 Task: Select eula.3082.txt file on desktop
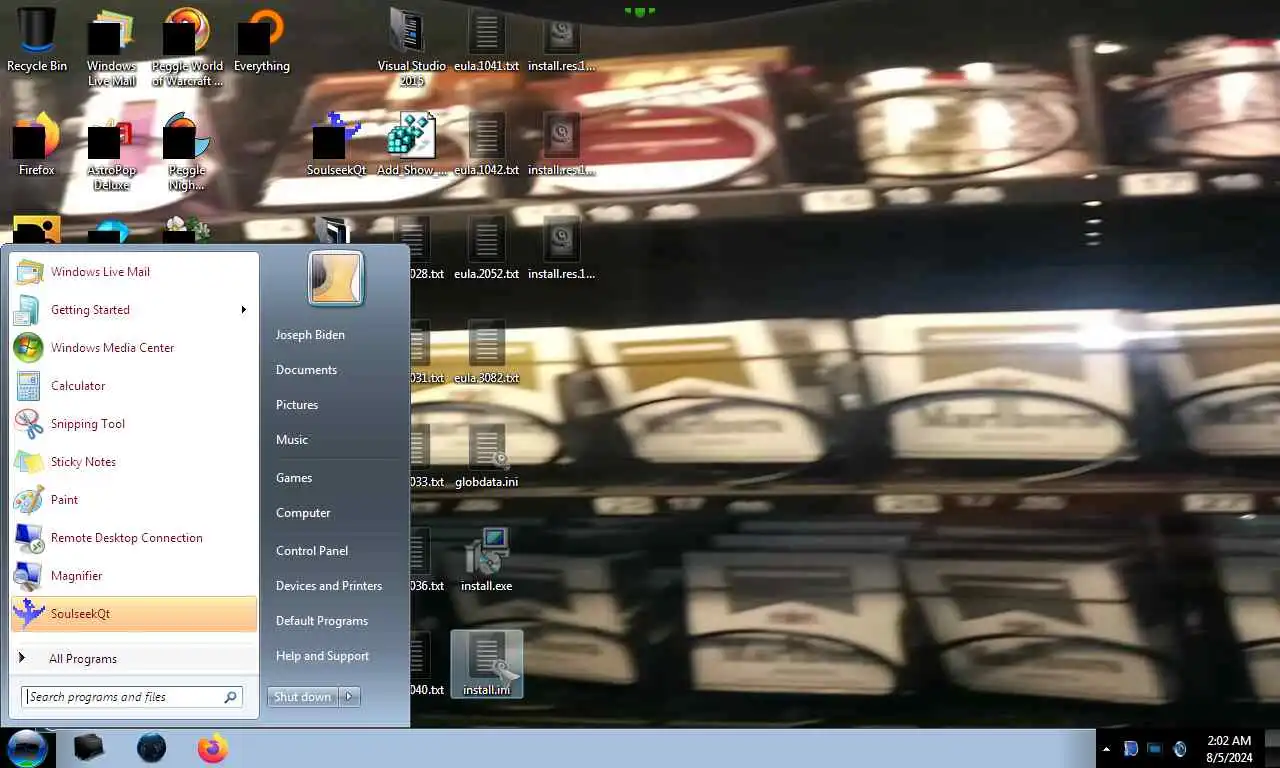(x=486, y=353)
